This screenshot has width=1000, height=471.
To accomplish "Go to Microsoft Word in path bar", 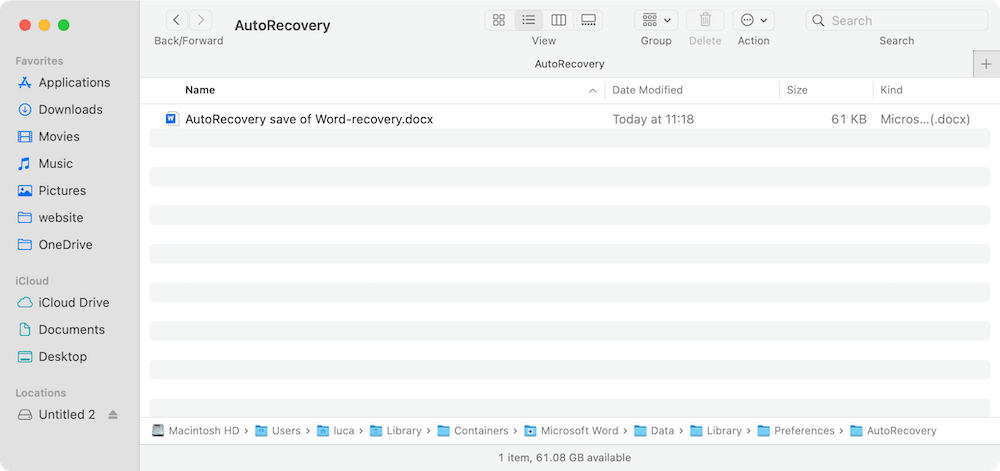I will 571,431.
